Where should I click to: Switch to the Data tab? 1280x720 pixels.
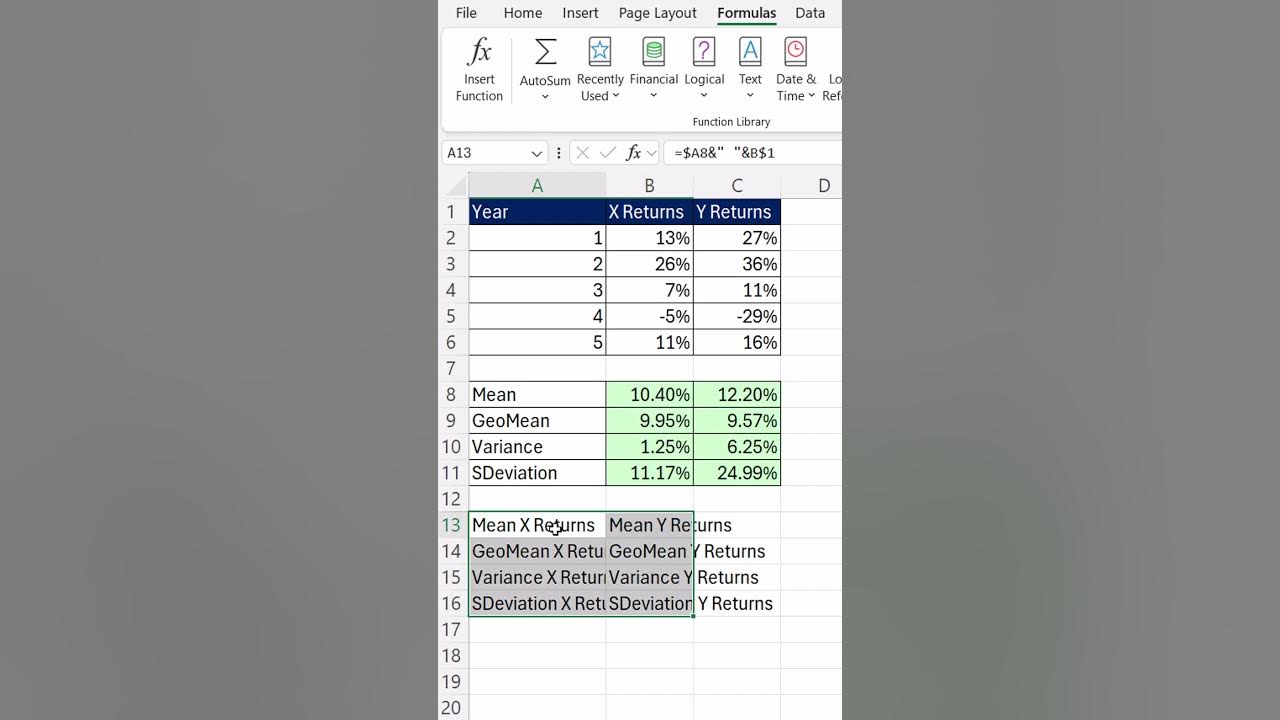tap(810, 13)
